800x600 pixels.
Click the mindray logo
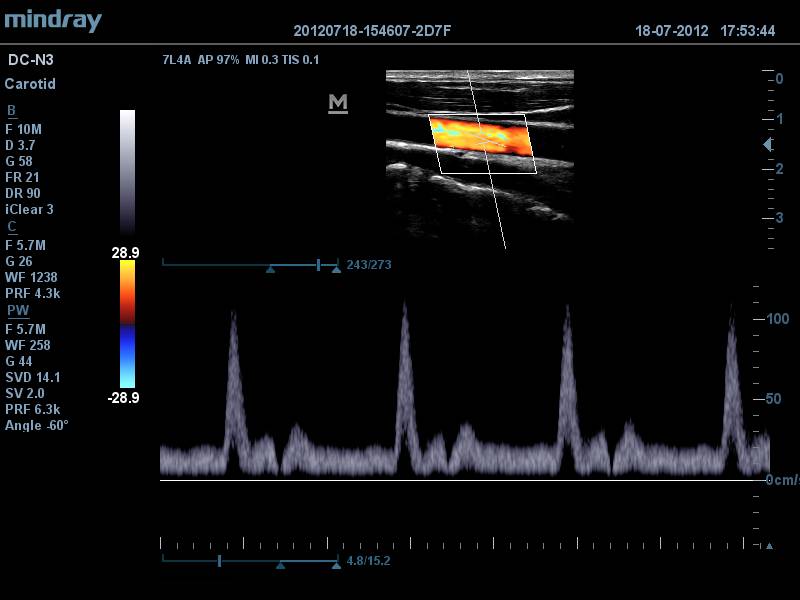(x=53, y=20)
